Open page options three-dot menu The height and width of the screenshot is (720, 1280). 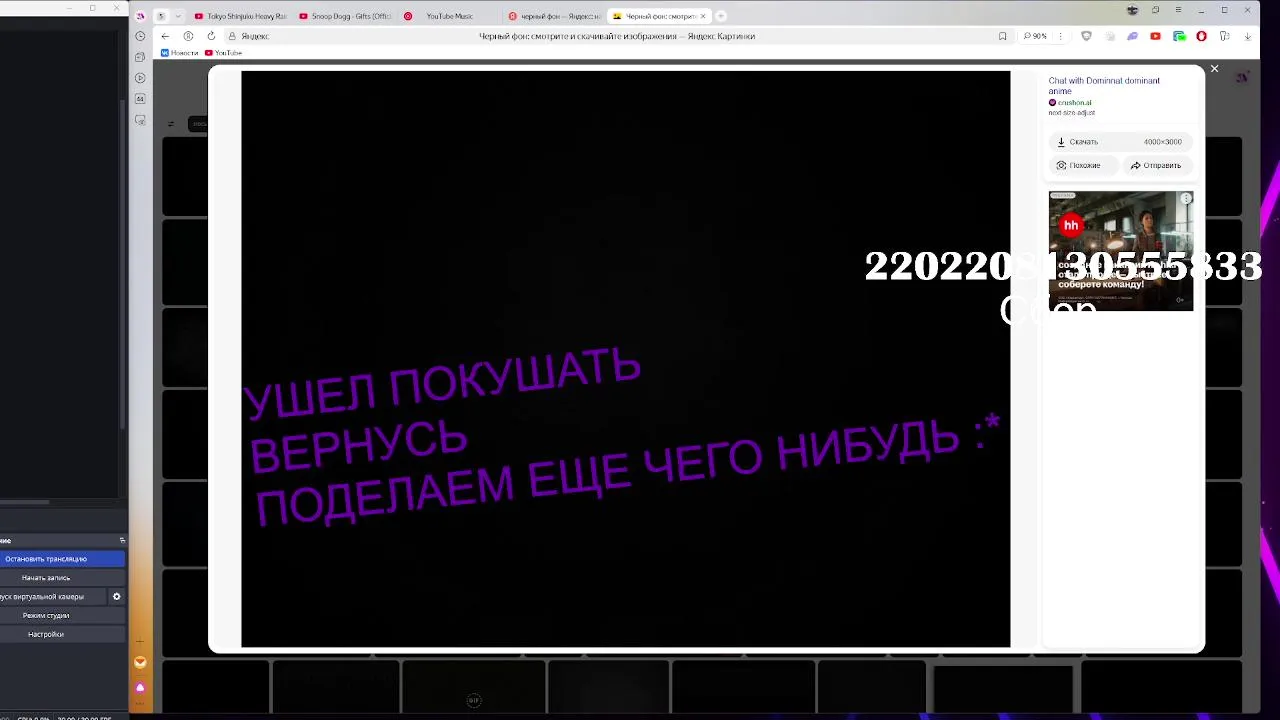[1061, 36]
